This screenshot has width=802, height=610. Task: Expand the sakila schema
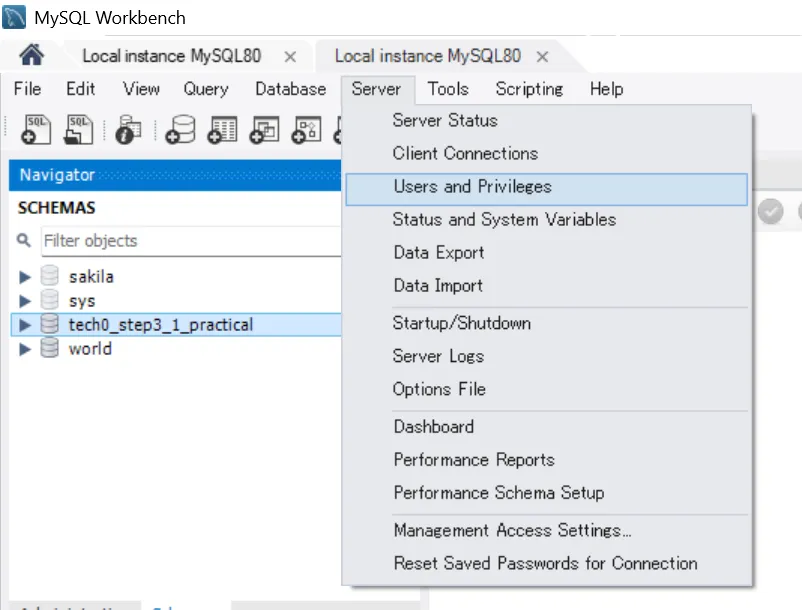[x=24, y=277]
